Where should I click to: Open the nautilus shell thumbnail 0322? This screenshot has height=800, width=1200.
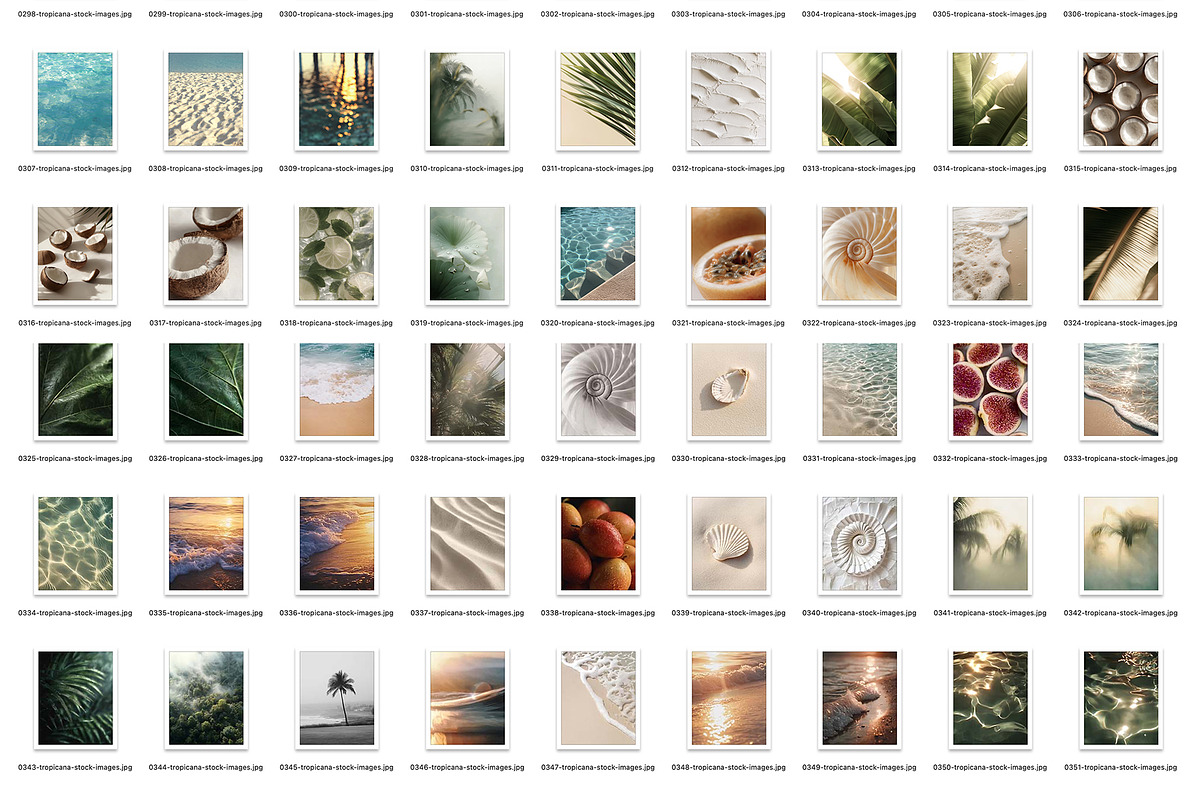click(859, 253)
